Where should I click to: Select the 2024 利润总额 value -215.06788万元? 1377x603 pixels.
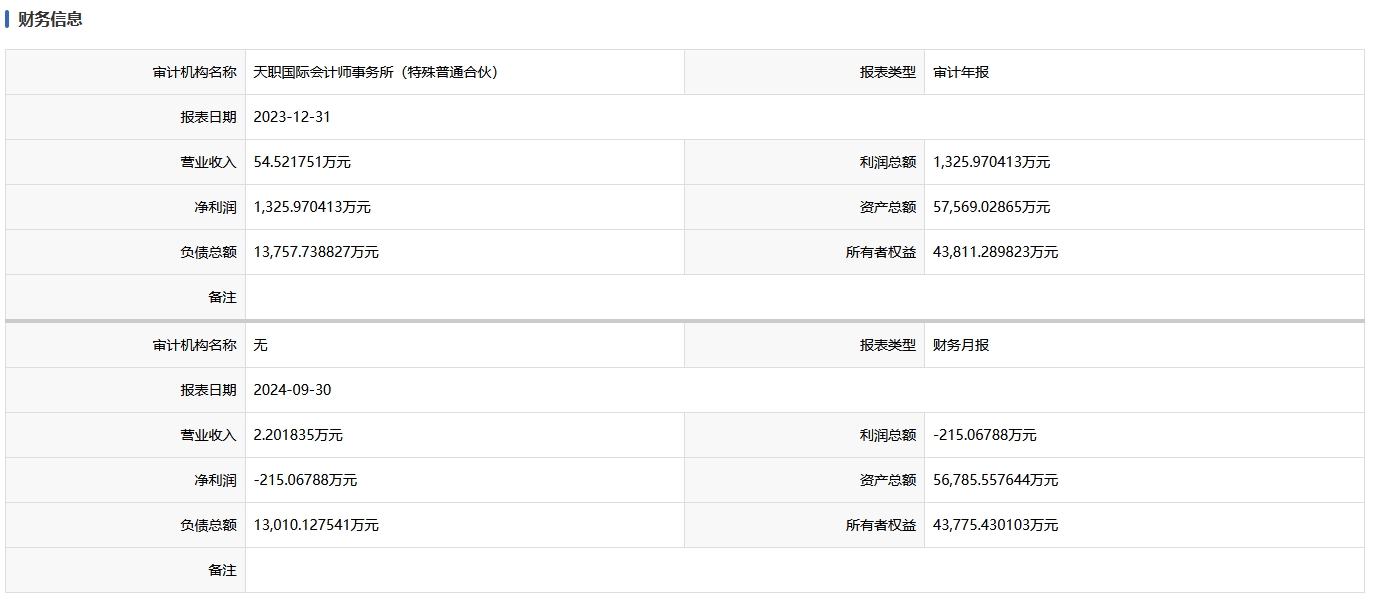pos(984,435)
